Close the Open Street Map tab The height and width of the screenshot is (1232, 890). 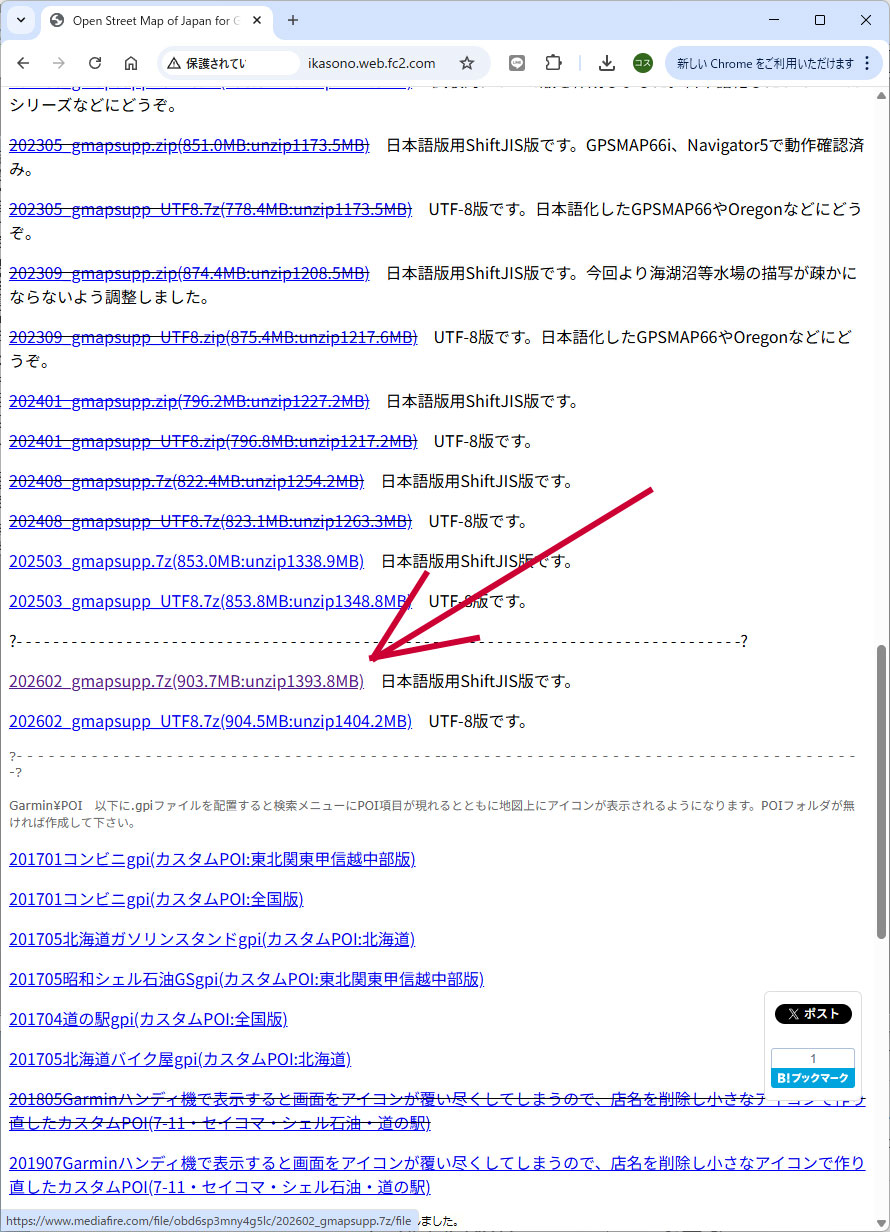coord(257,20)
